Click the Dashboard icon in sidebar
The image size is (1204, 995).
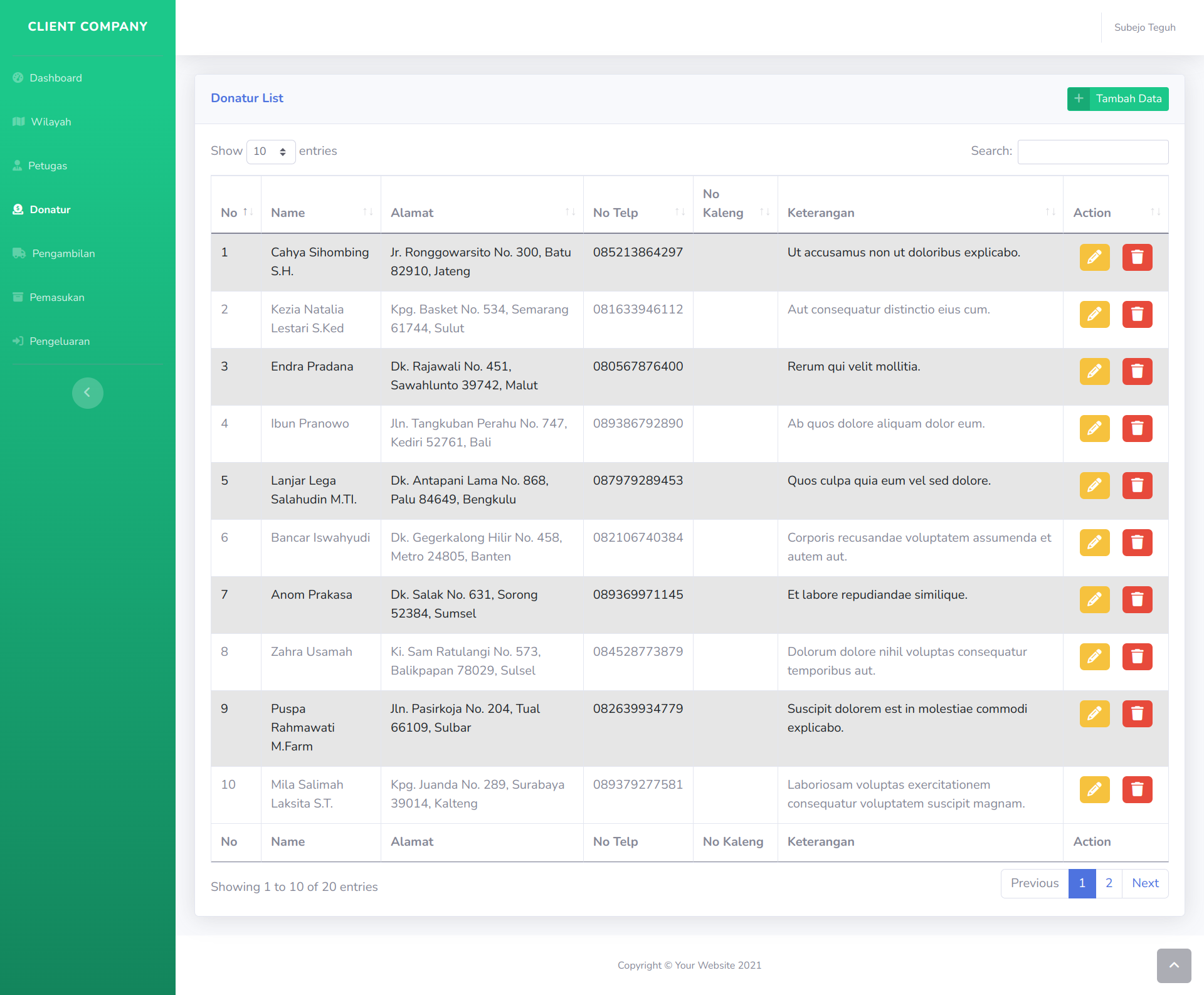pos(18,78)
